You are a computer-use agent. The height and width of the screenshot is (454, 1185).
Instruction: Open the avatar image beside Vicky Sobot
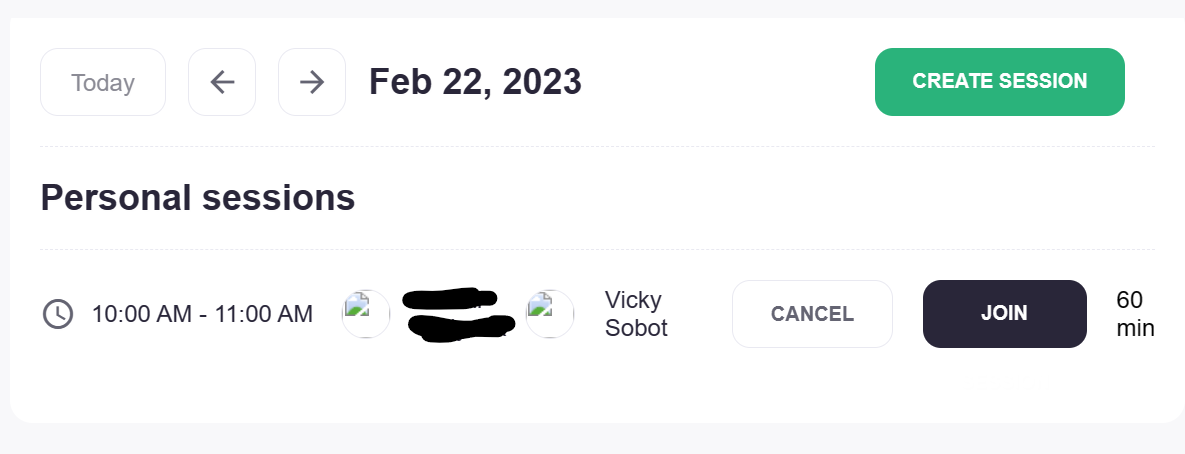tap(549, 314)
